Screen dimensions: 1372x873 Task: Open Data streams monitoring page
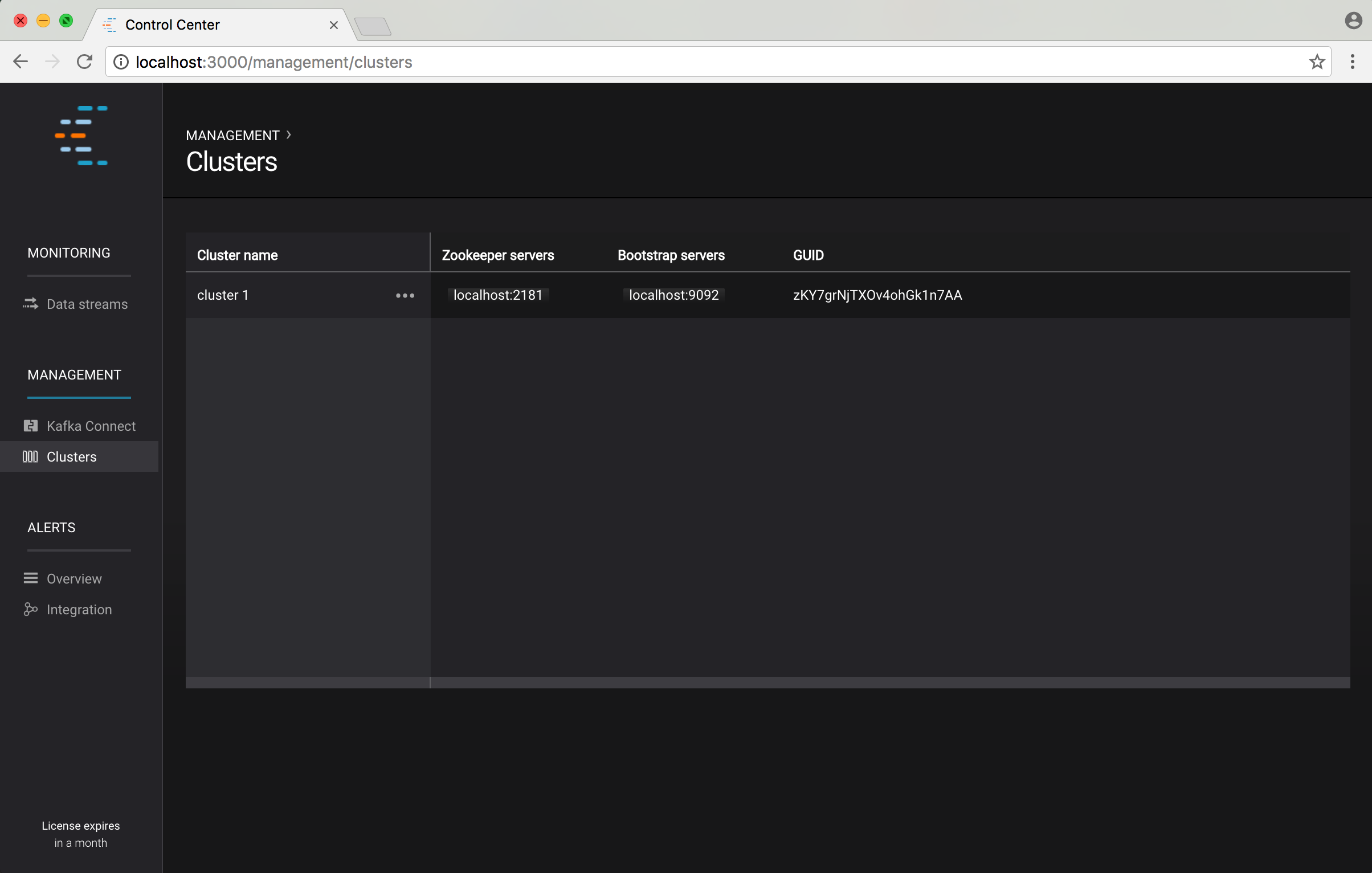[87, 304]
